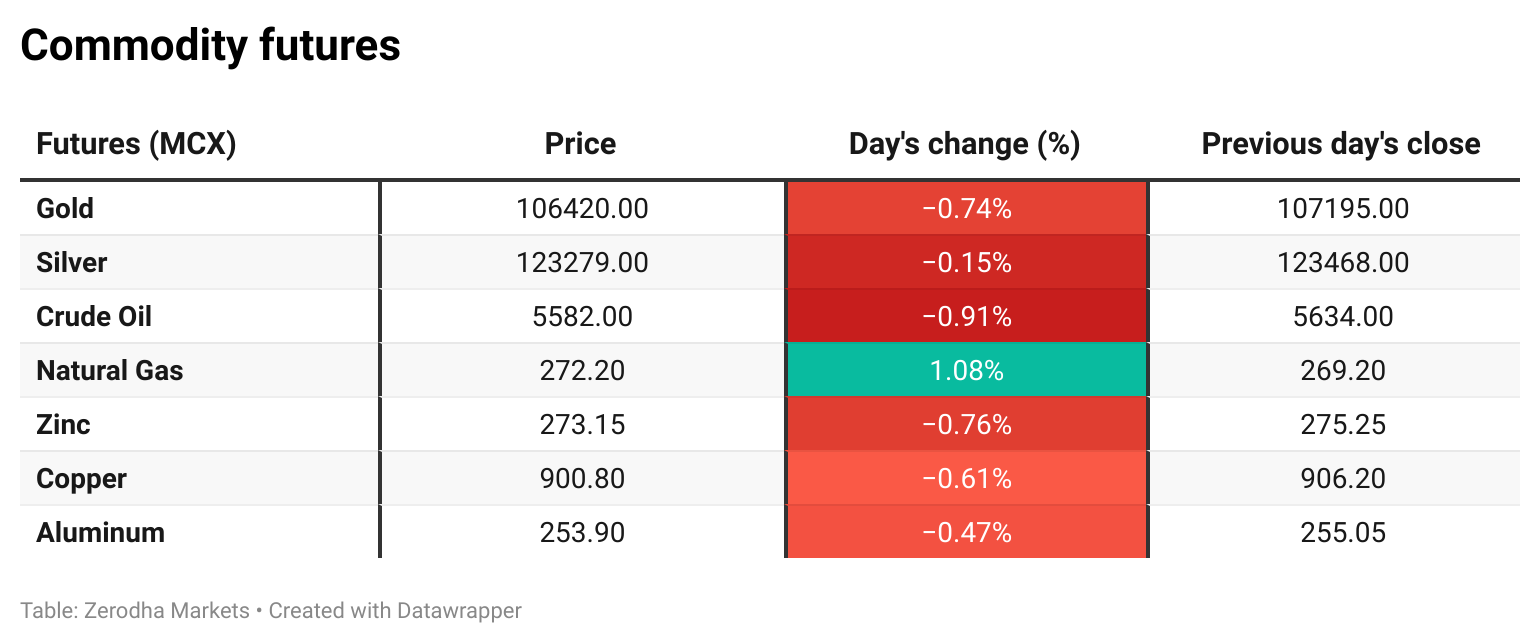The width and height of the screenshot is (1540, 644).
Task: Select the Silver price 123279.00
Action: click(582, 263)
